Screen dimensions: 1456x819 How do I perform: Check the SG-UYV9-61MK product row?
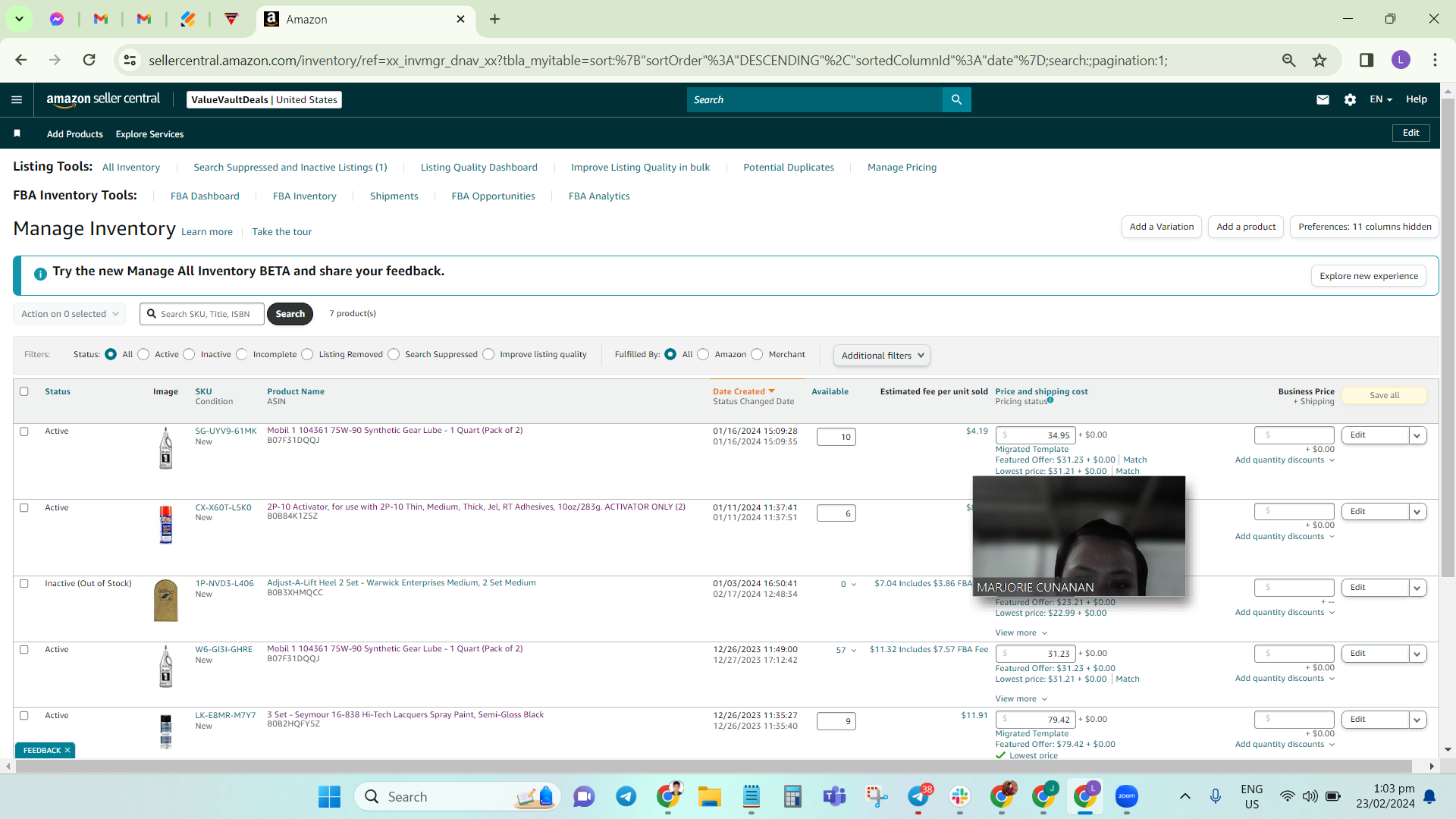click(x=24, y=431)
